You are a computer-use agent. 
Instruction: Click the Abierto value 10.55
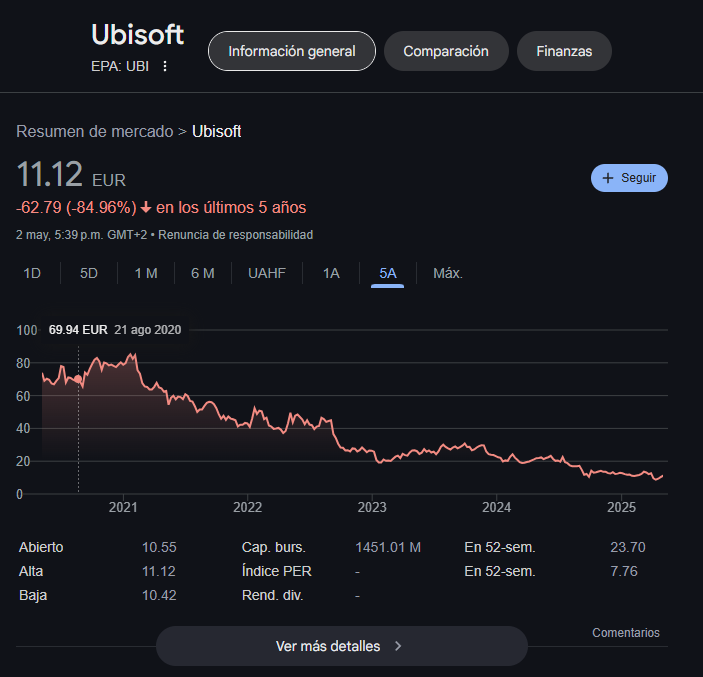point(159,547)
